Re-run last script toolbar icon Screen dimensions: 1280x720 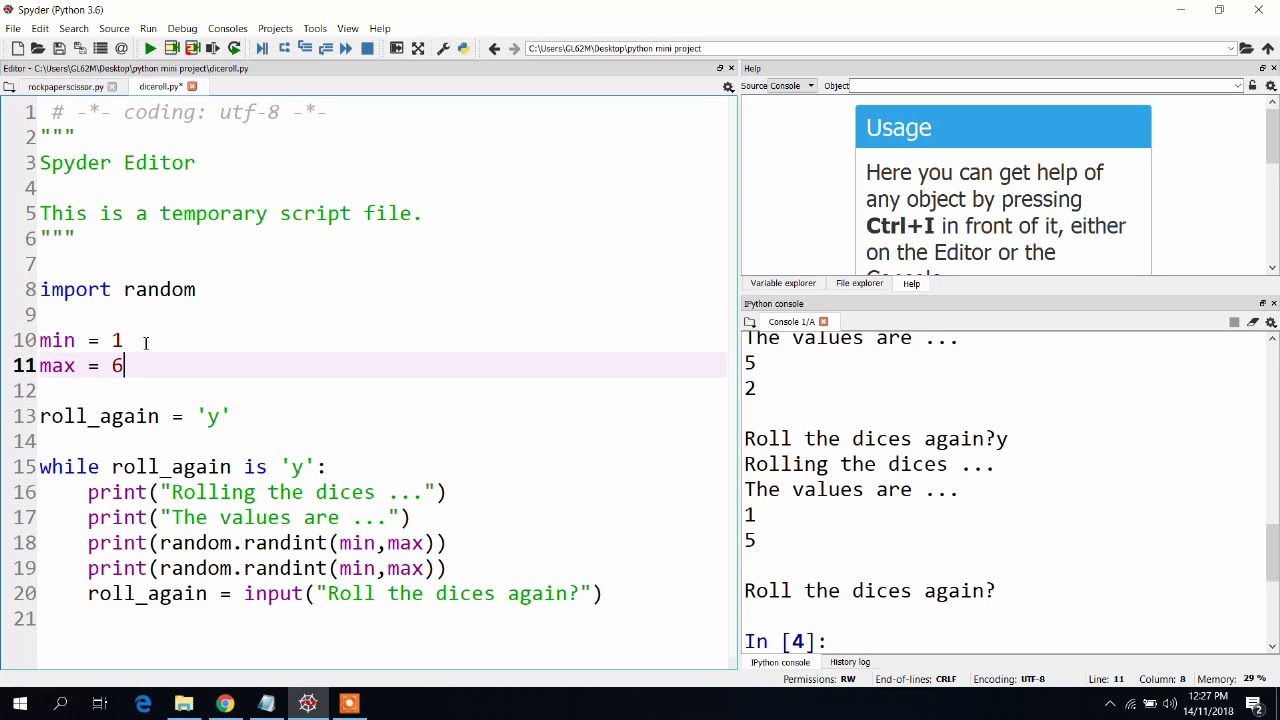[x=234, y=48]
